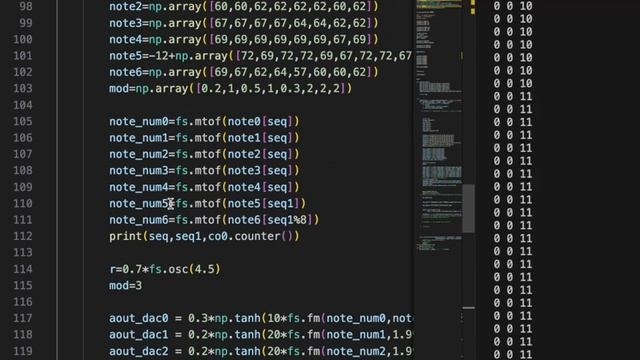
Task: Click the mod=np.array([0.2,1,0.5...]) line
Action: pos(230,89)
